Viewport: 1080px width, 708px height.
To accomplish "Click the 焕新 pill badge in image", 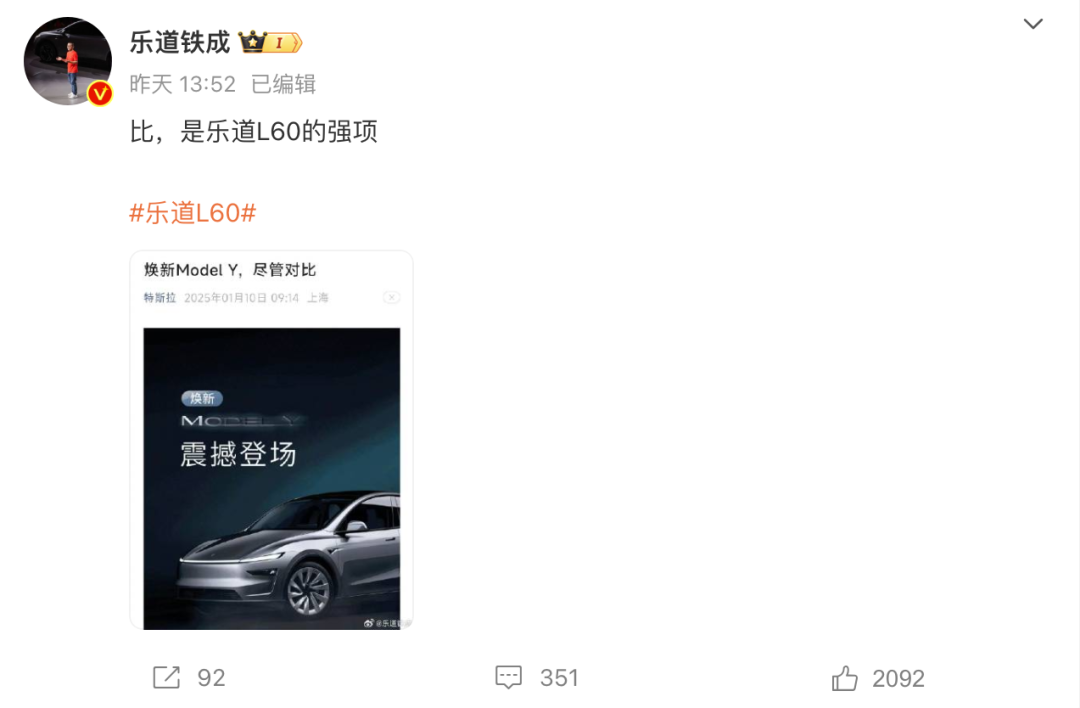I will (202, 398).
